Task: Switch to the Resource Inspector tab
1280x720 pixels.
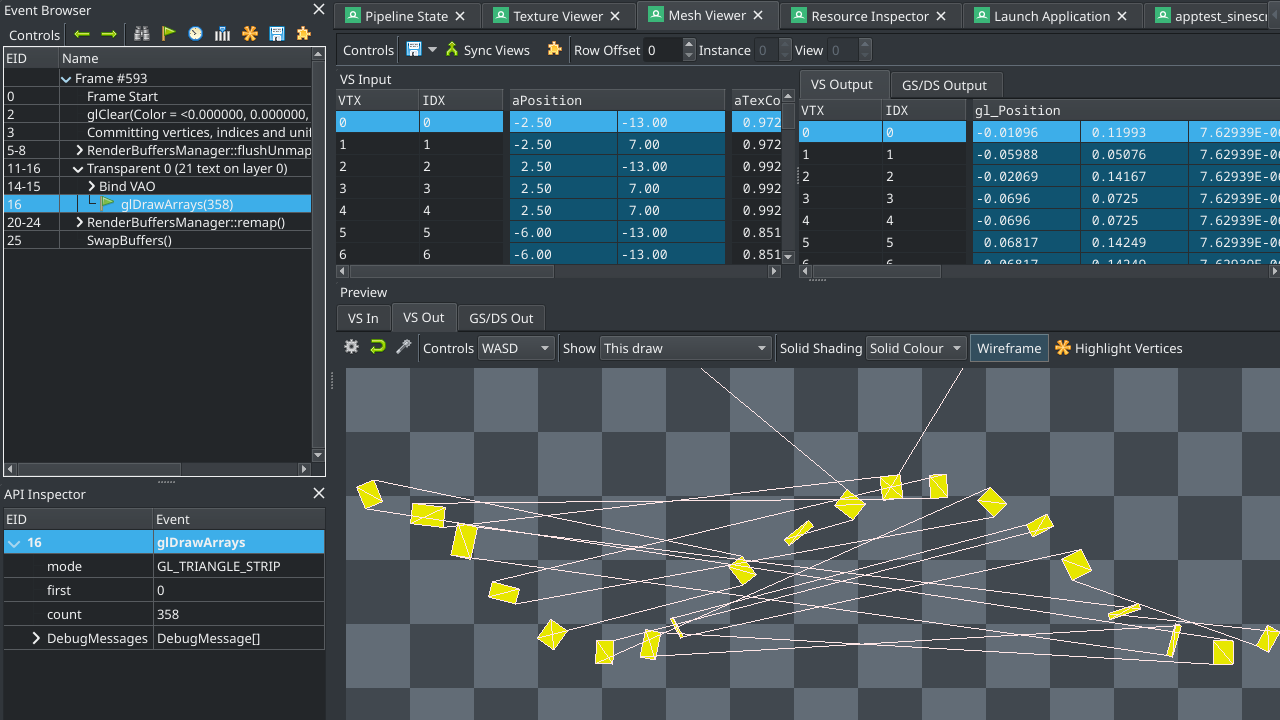Action: (870, 16)
